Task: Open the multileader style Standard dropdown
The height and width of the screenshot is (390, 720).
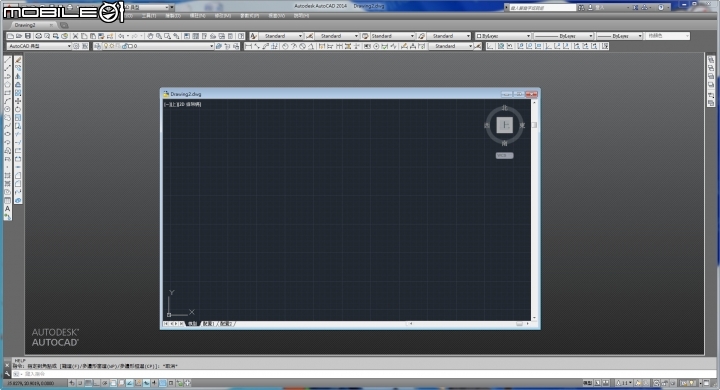Action: click(448, 36)
